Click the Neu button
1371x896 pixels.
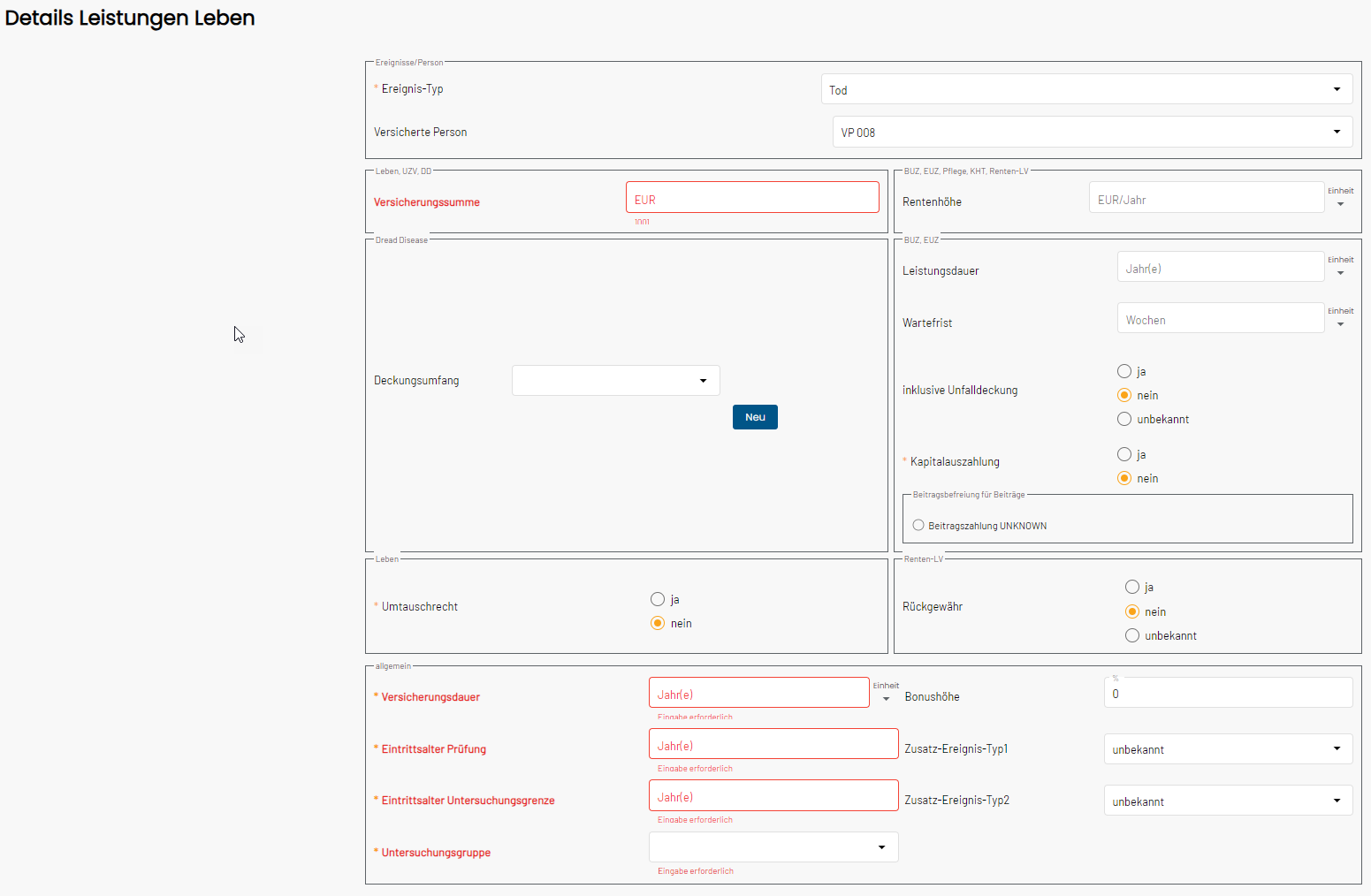(755, 417)
